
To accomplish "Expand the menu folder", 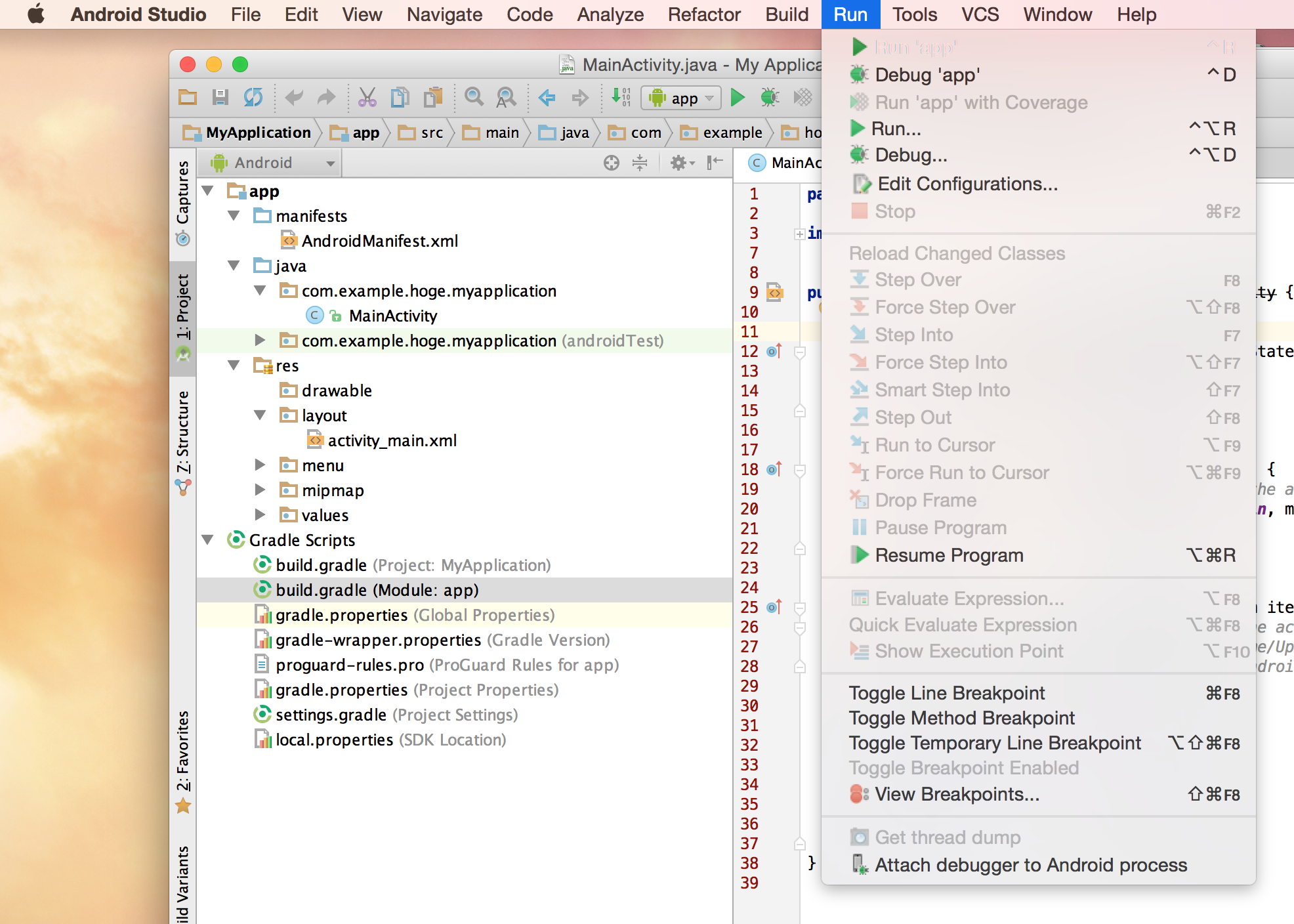I will [x=260, y=465].
